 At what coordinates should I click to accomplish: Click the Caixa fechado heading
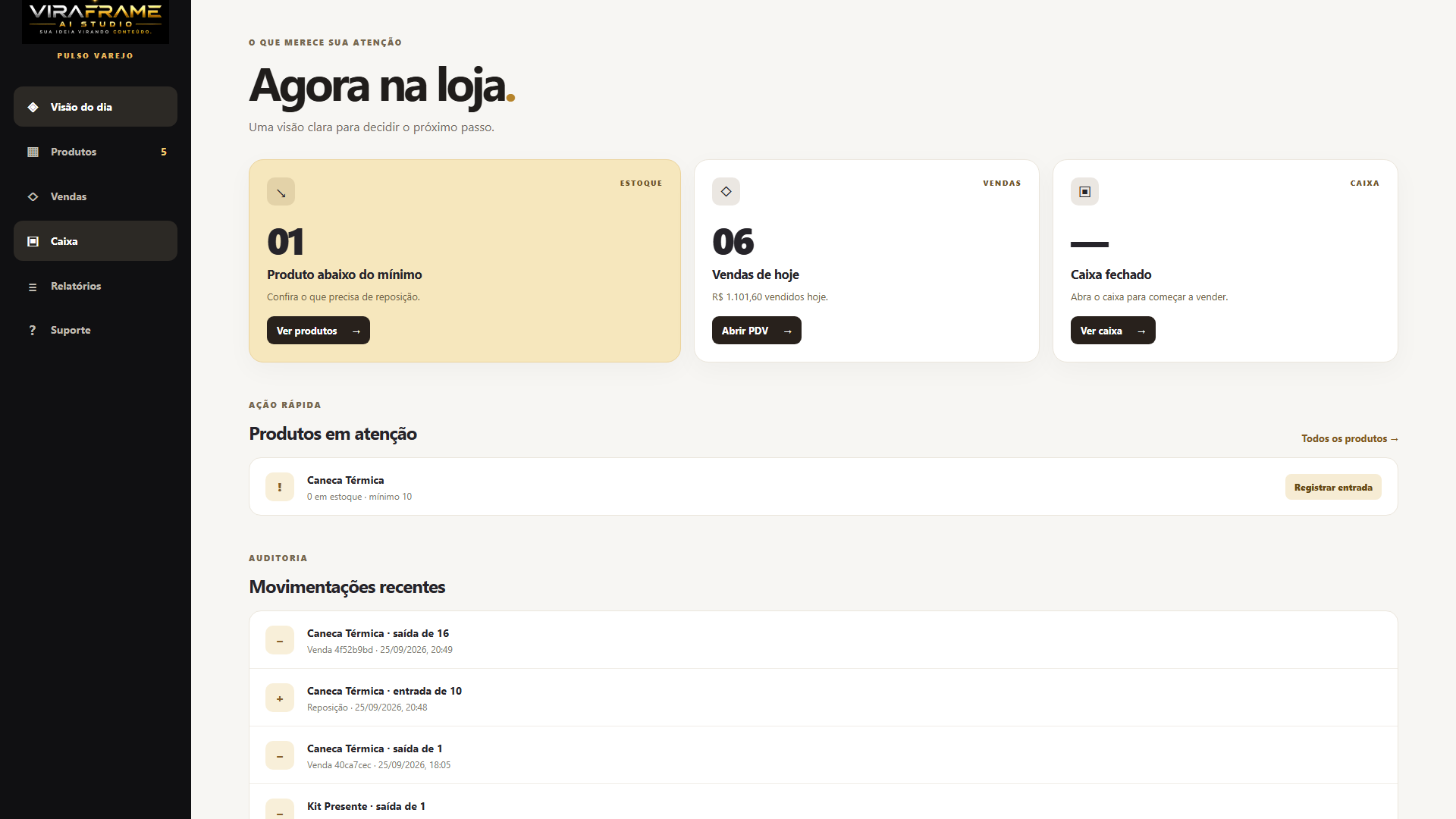coord(1111,275)
